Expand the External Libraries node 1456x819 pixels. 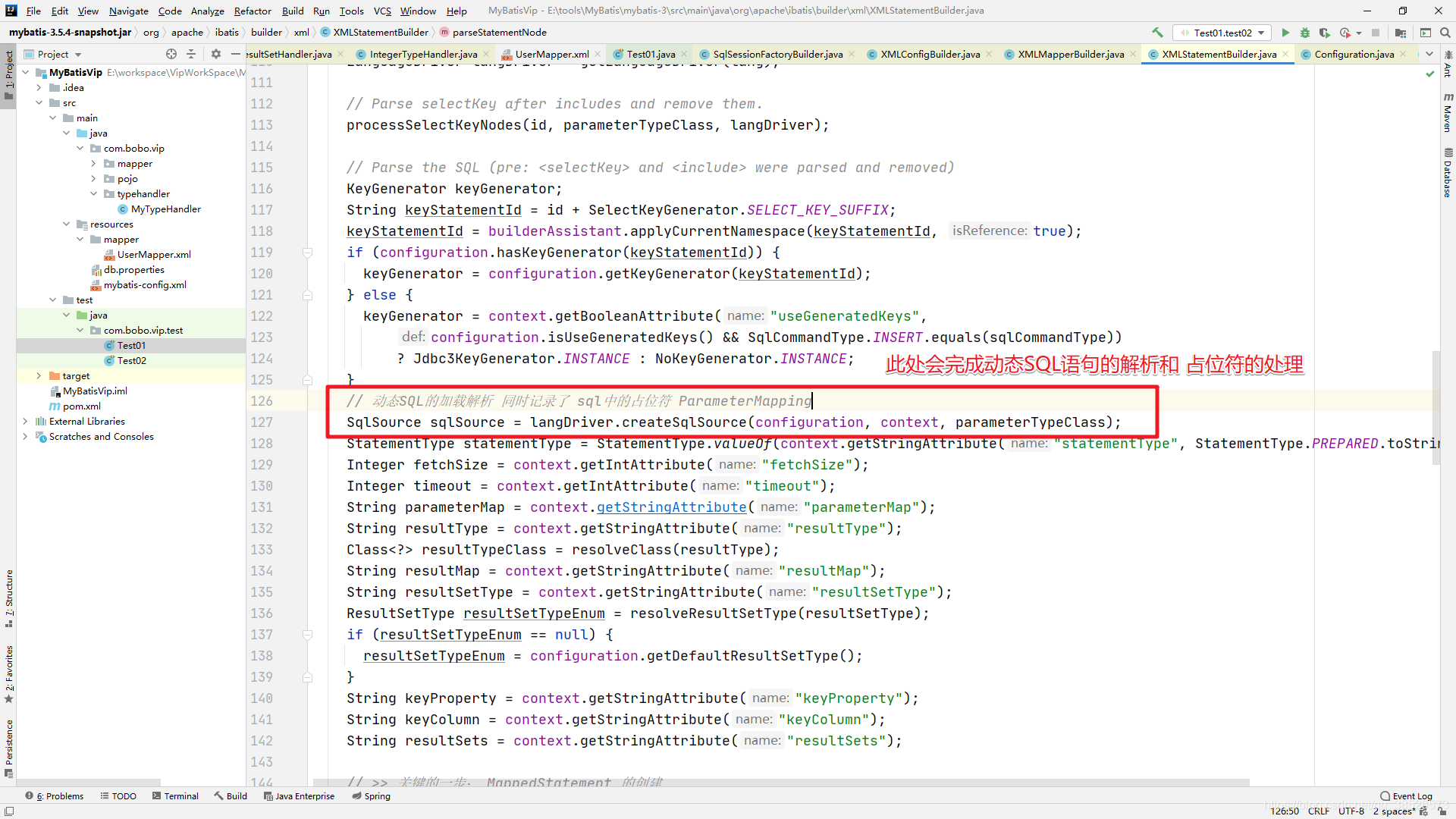click(26, 422)
